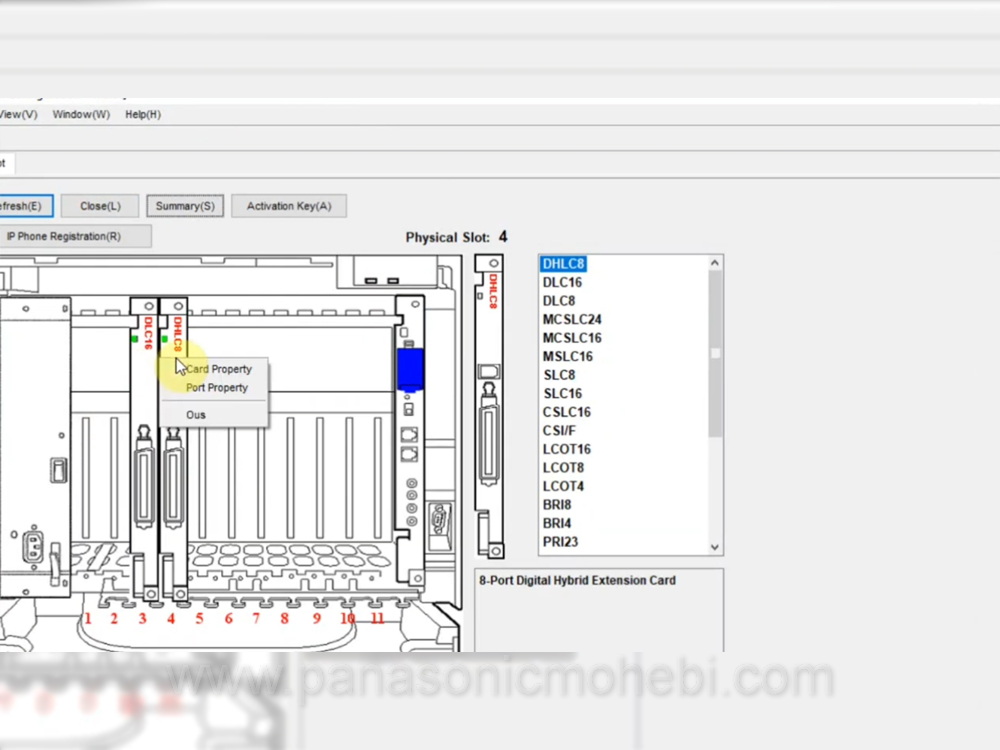
Task: Open the Help(H) menu
Action: [143, 115]
